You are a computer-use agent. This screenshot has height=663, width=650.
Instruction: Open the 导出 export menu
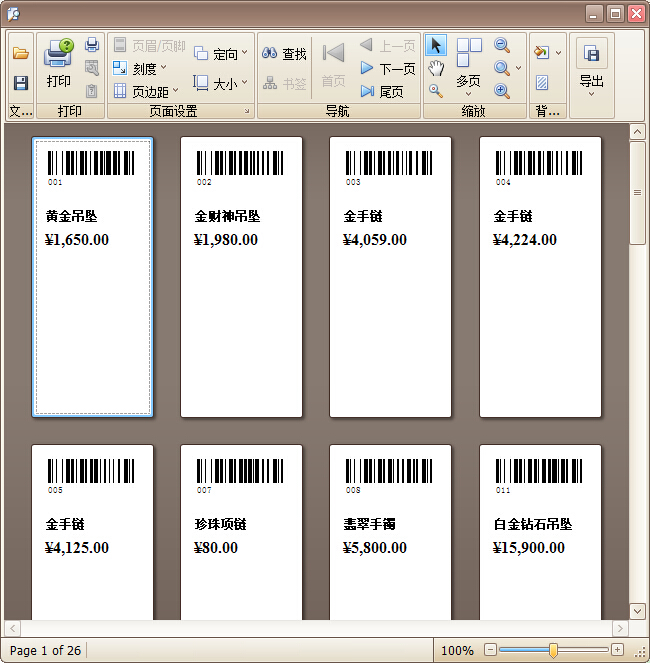(591, 68)
